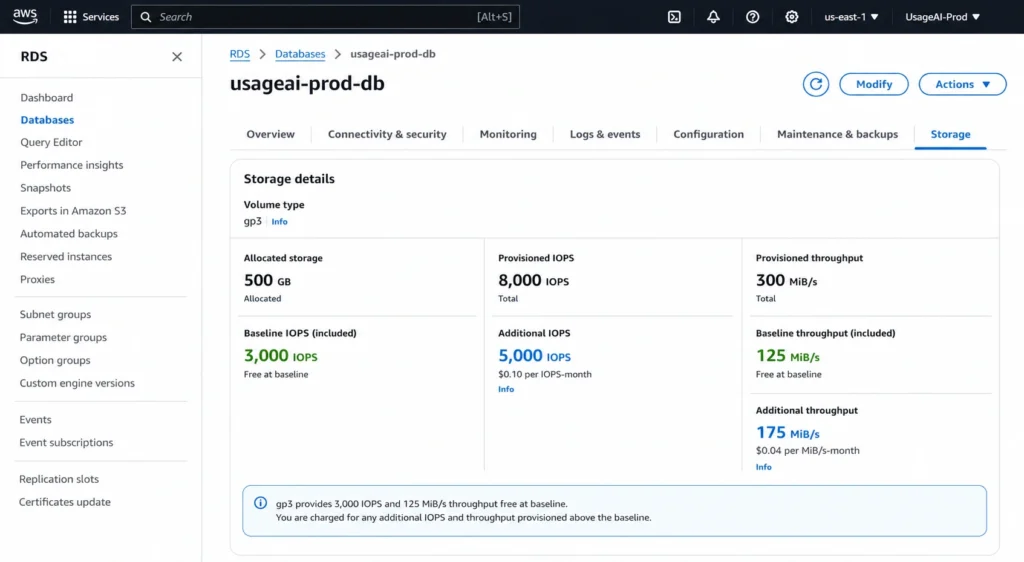
Task: Click the 3,000 IOPS baseline value
Action: [280, 356]
